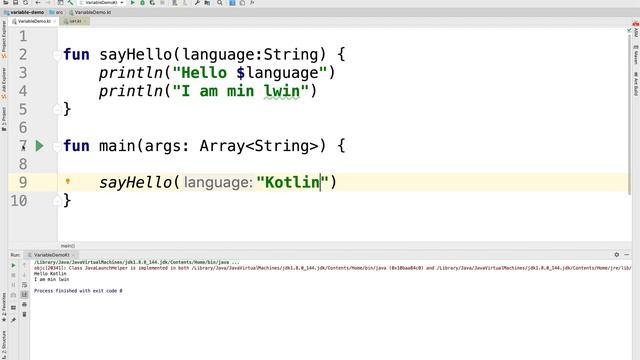The height and width of the screenshot is (360, 640).
Task: Click "Process finished with exit code 0" output line
Action: pyautogui.click(x=78, y=291)
